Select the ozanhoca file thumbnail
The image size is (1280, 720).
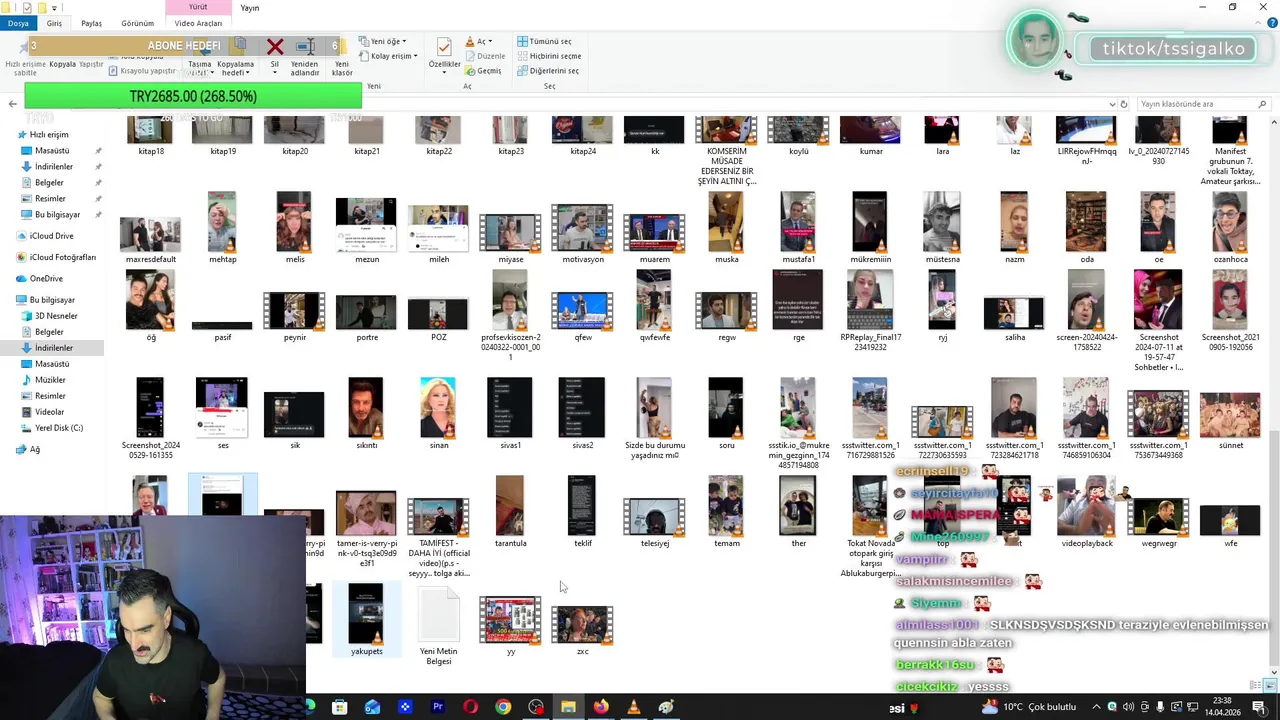tap(1230, 221)
